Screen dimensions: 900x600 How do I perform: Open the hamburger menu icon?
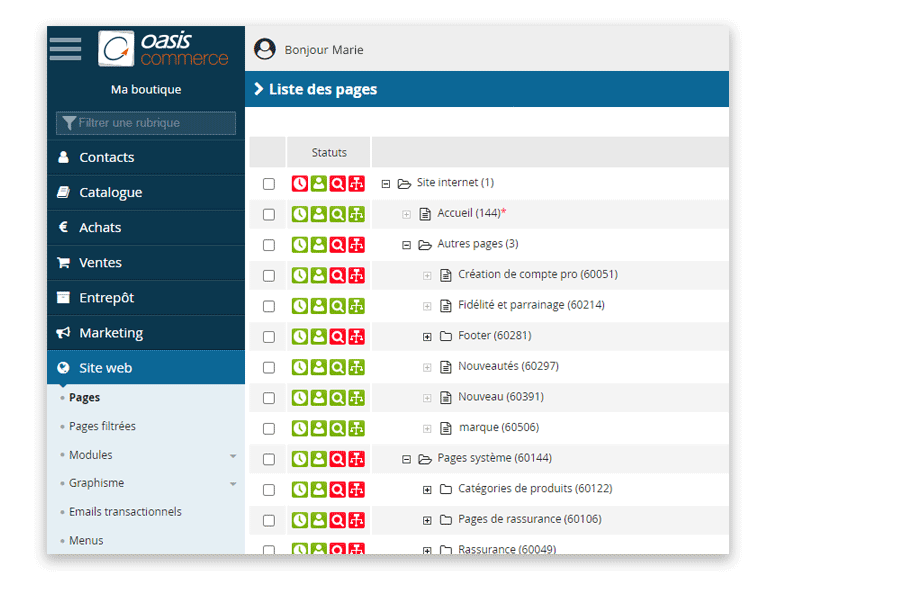pos(65,49)
